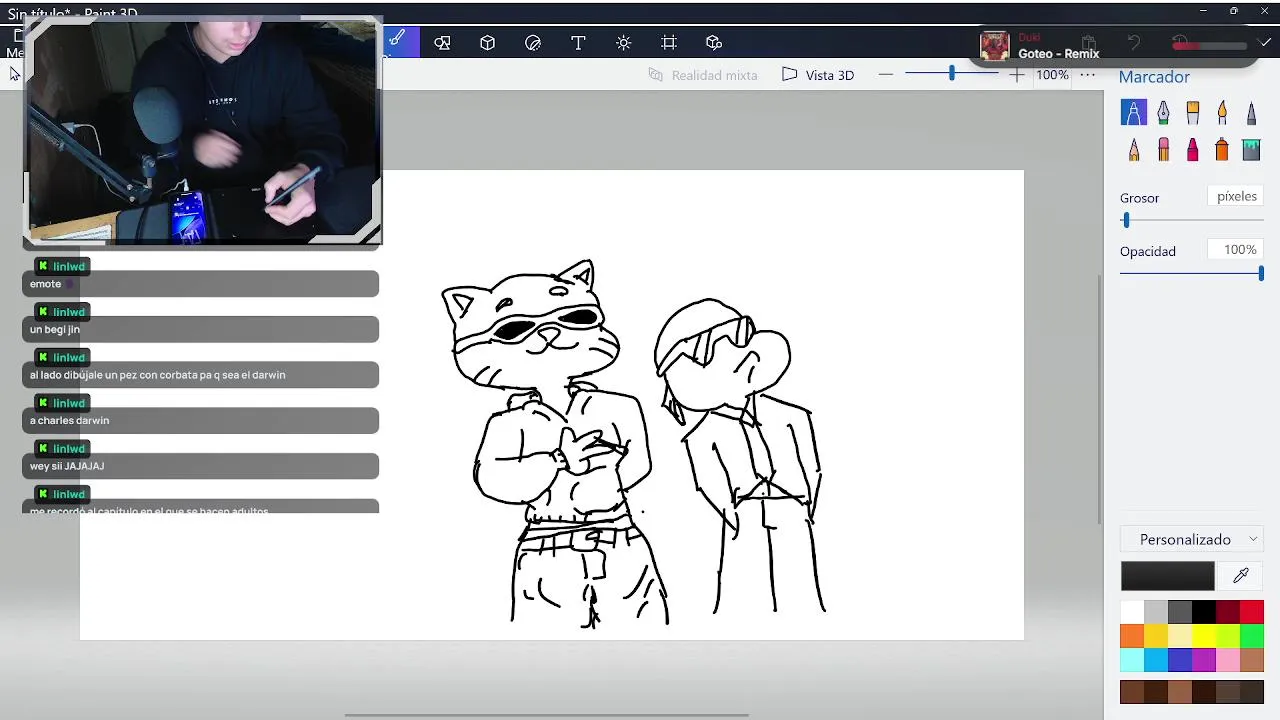Choose the sky blue color swatch
1280x720 pixels.
click(1156, 660)
